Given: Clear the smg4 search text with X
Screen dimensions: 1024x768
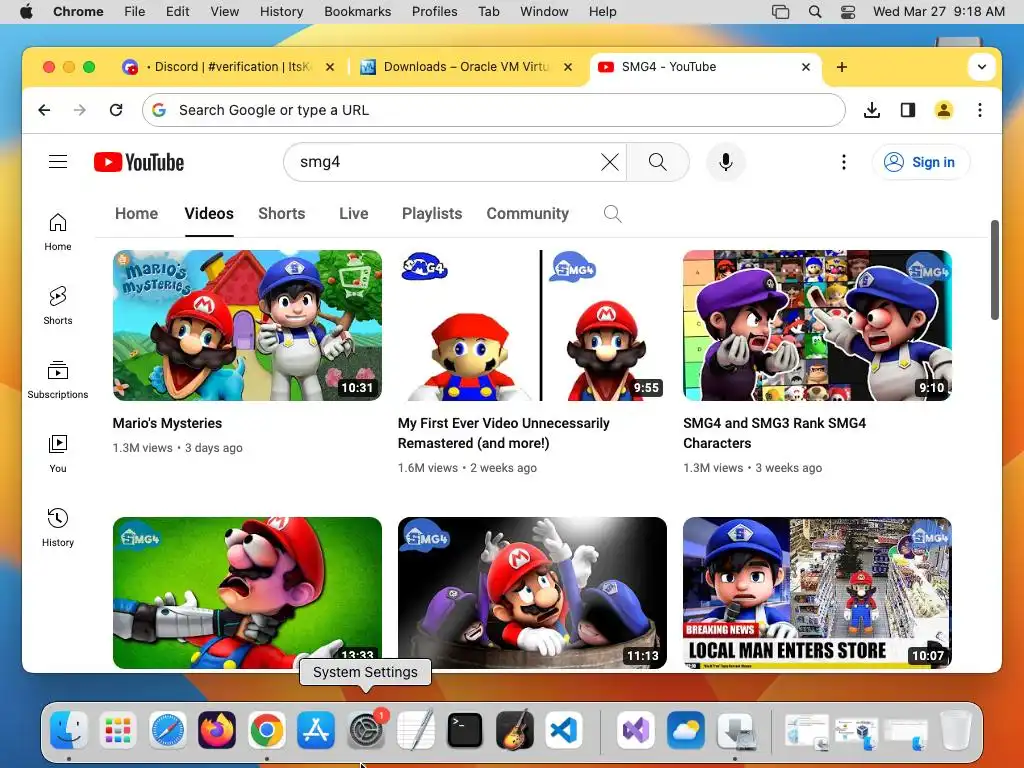Looking at the screenshot, I should (609, 162).
